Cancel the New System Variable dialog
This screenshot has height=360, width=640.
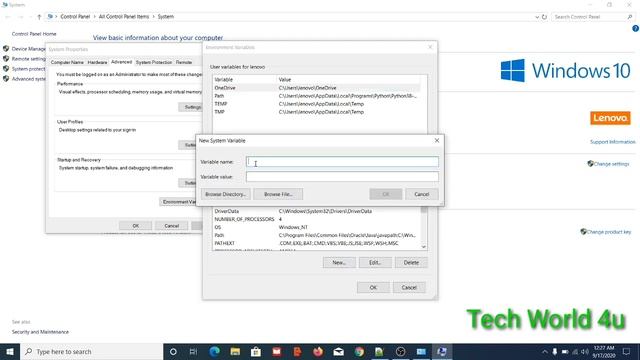tap(422, 194)
